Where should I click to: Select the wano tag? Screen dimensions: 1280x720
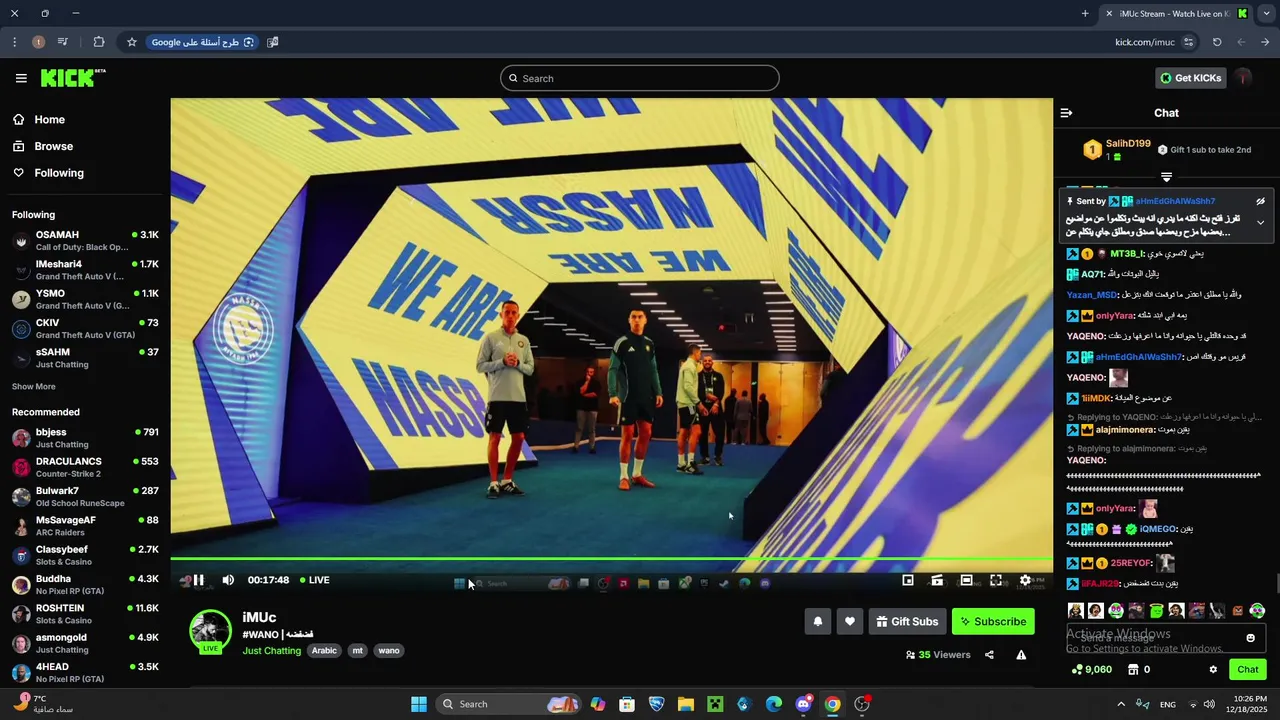(389, 651)
